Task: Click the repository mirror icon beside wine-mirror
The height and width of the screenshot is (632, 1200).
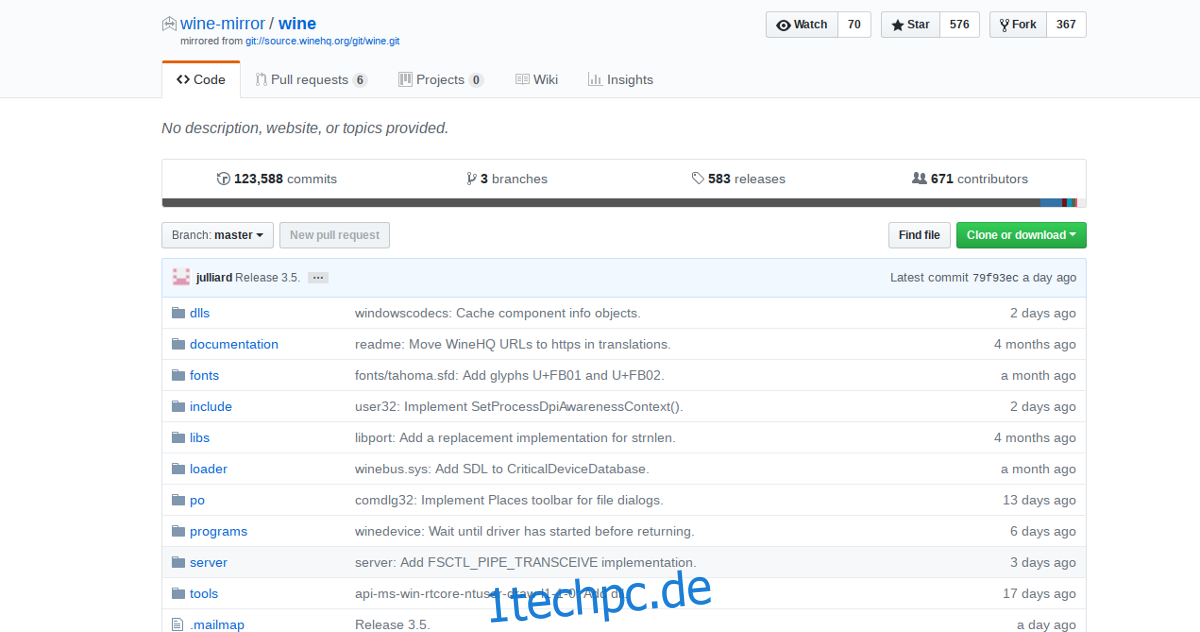Action: click(168, 24)
